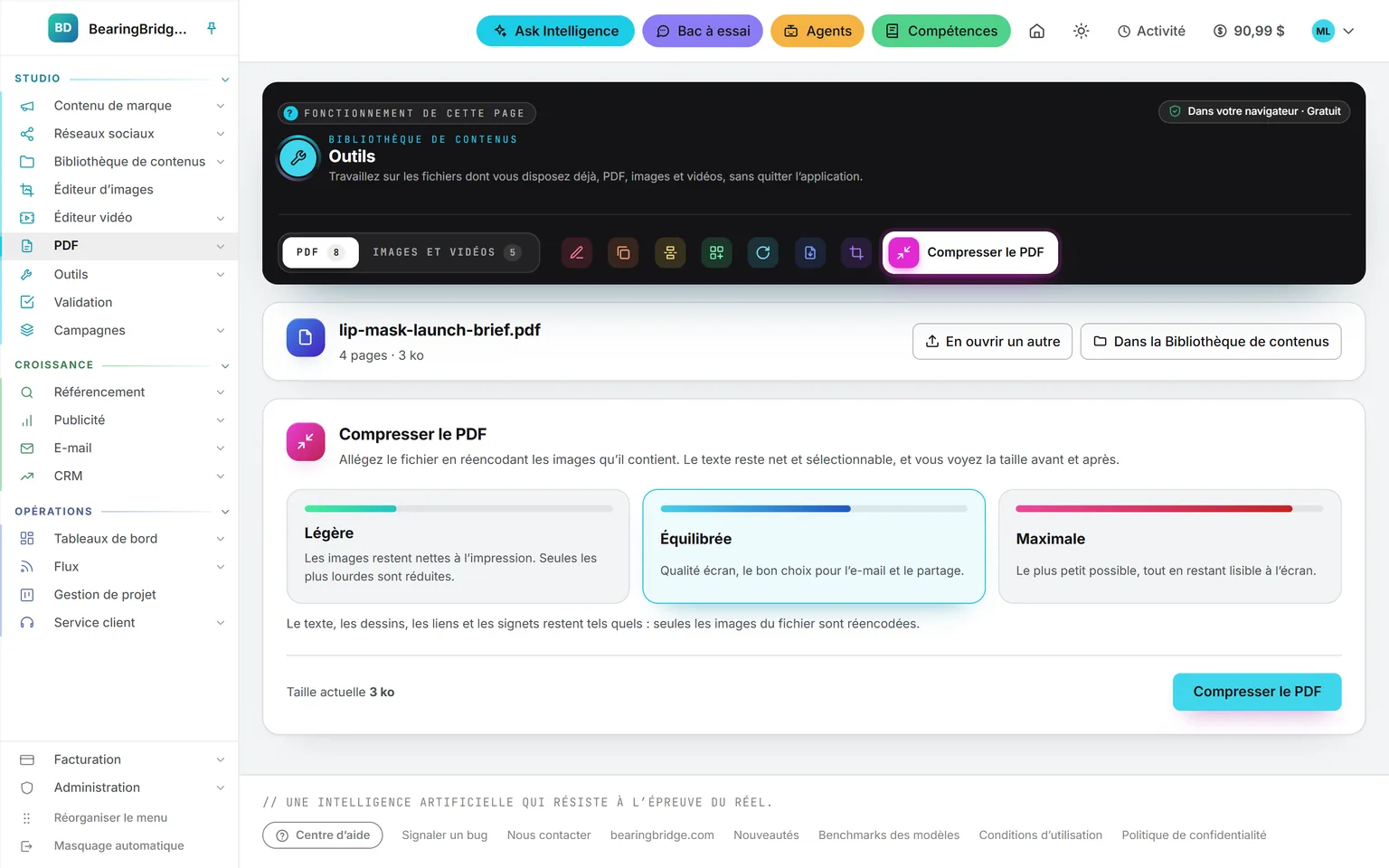The width and height of the screenshot is (1389, 868).
Task: Click the blue lip-mask-launch-brief.pdf file icon
Action: (306, 337)
